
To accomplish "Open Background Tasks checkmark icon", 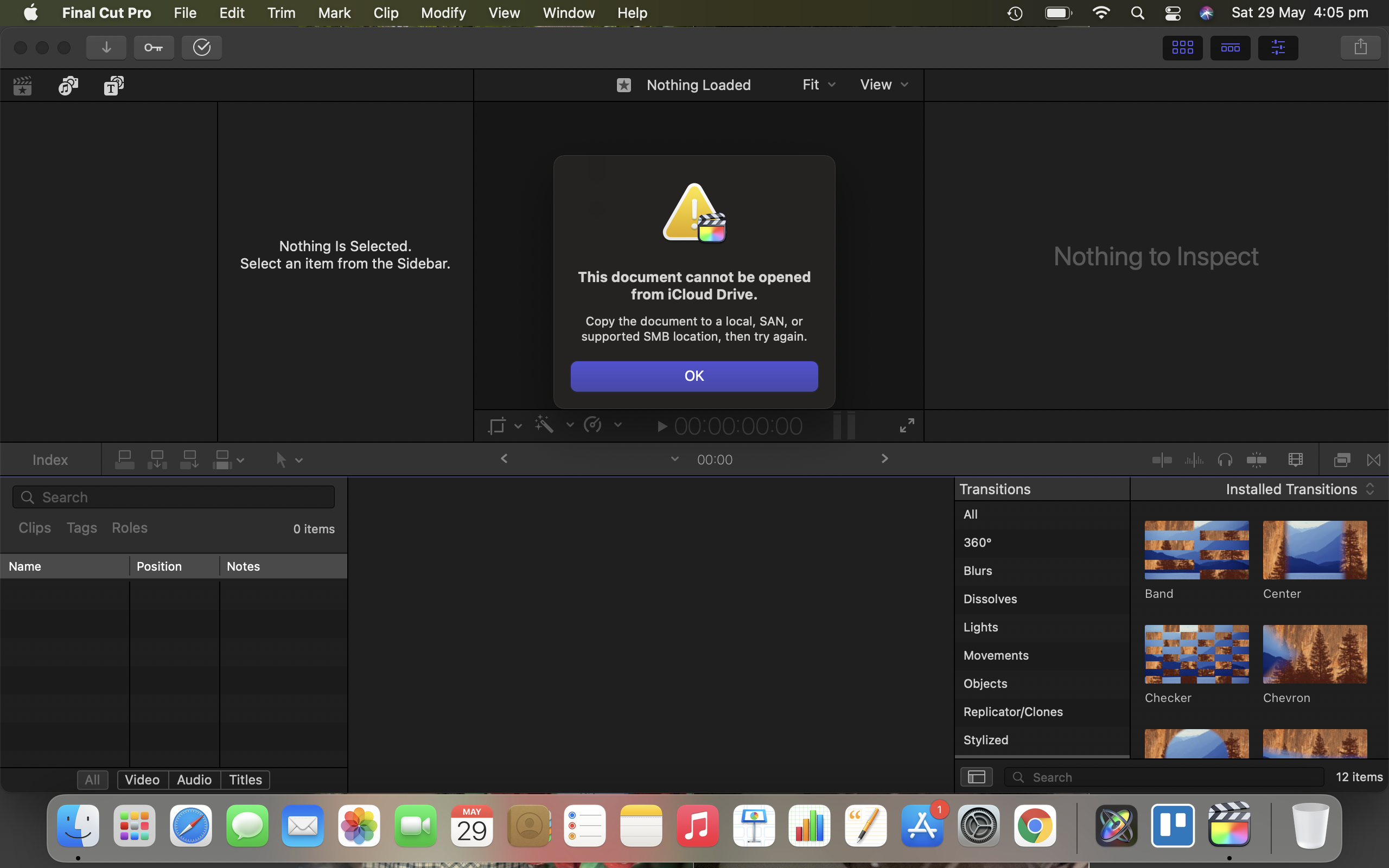I will (x=201, y=48).
